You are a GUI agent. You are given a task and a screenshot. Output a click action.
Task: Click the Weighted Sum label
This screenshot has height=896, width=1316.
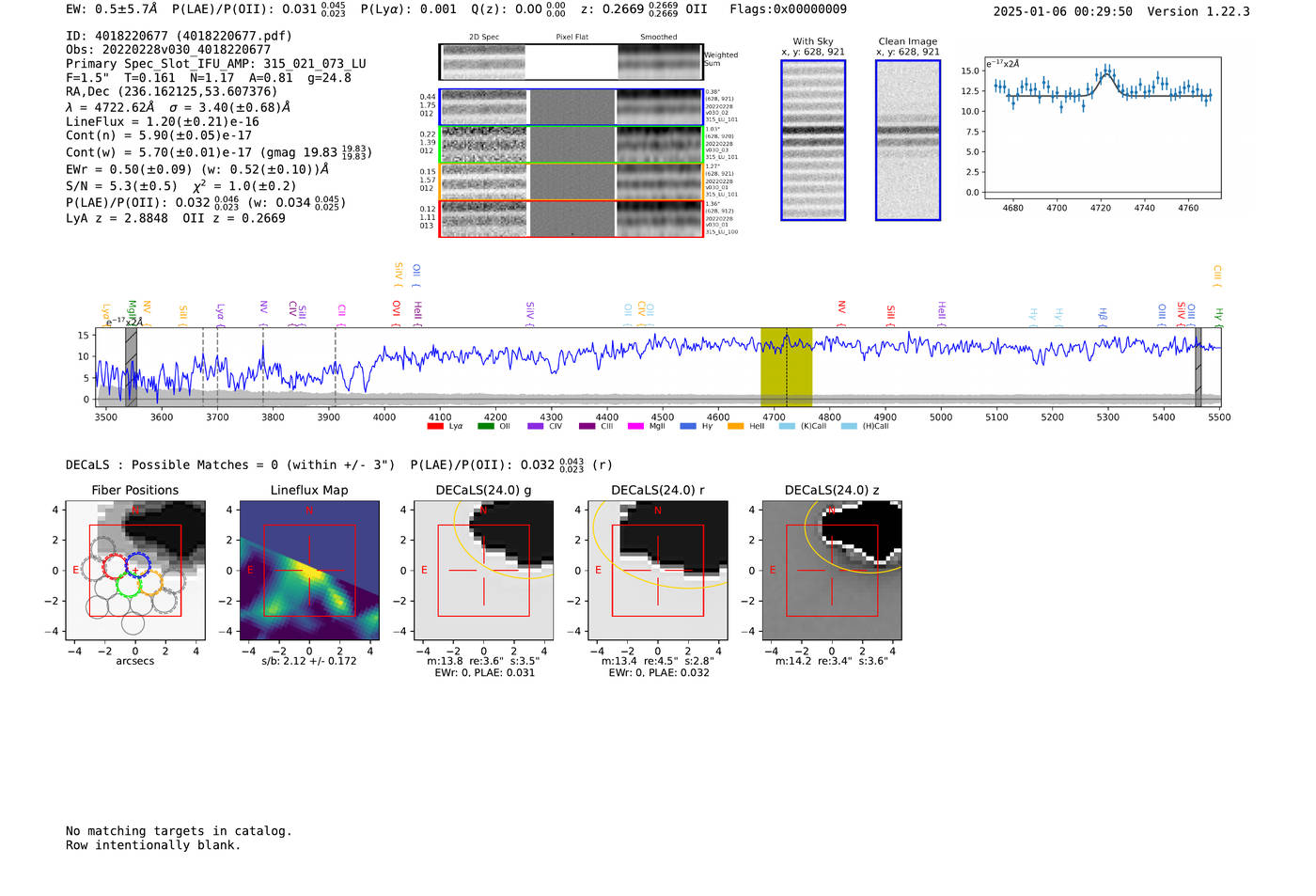click(721, 59)
